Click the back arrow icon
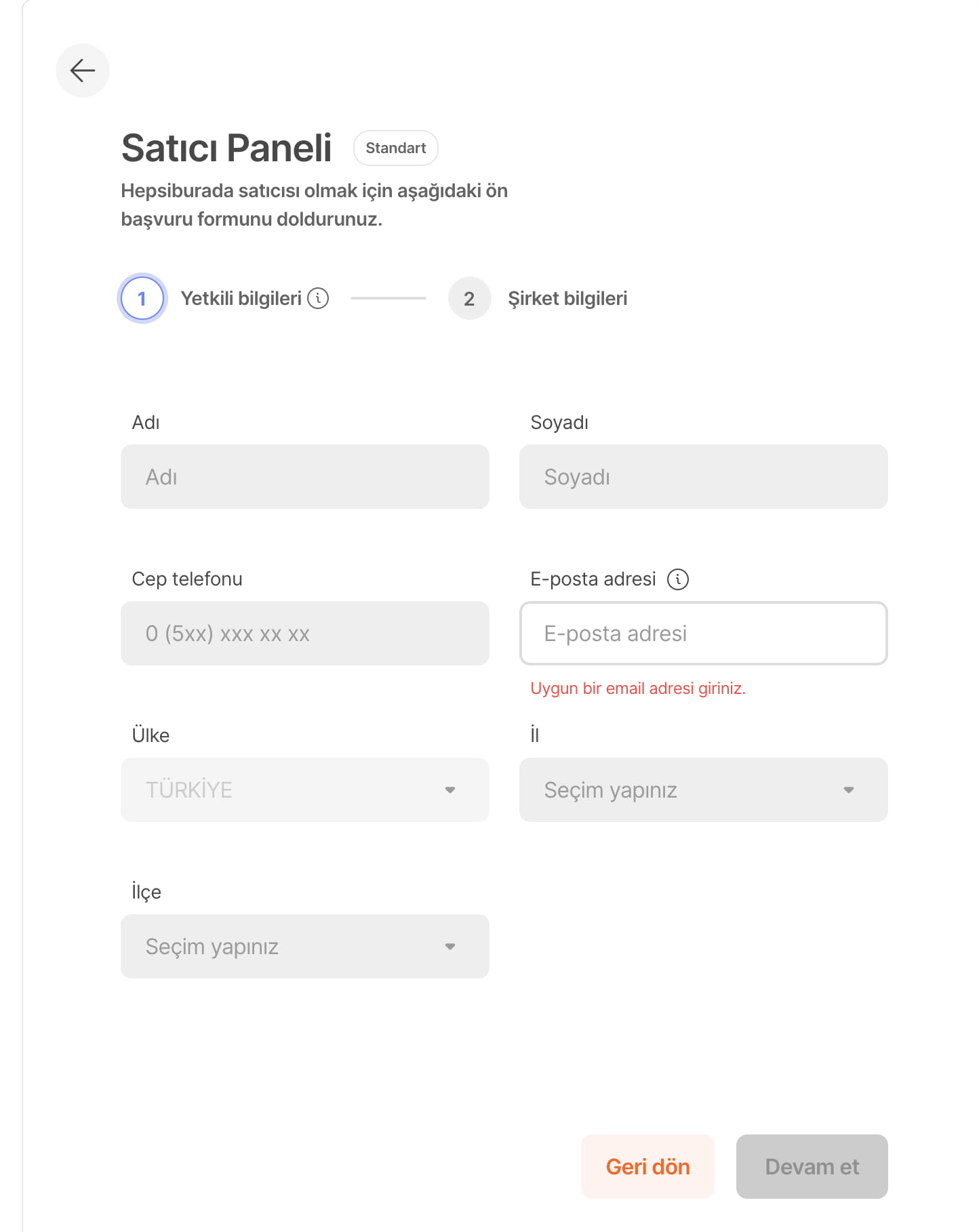 83,70
